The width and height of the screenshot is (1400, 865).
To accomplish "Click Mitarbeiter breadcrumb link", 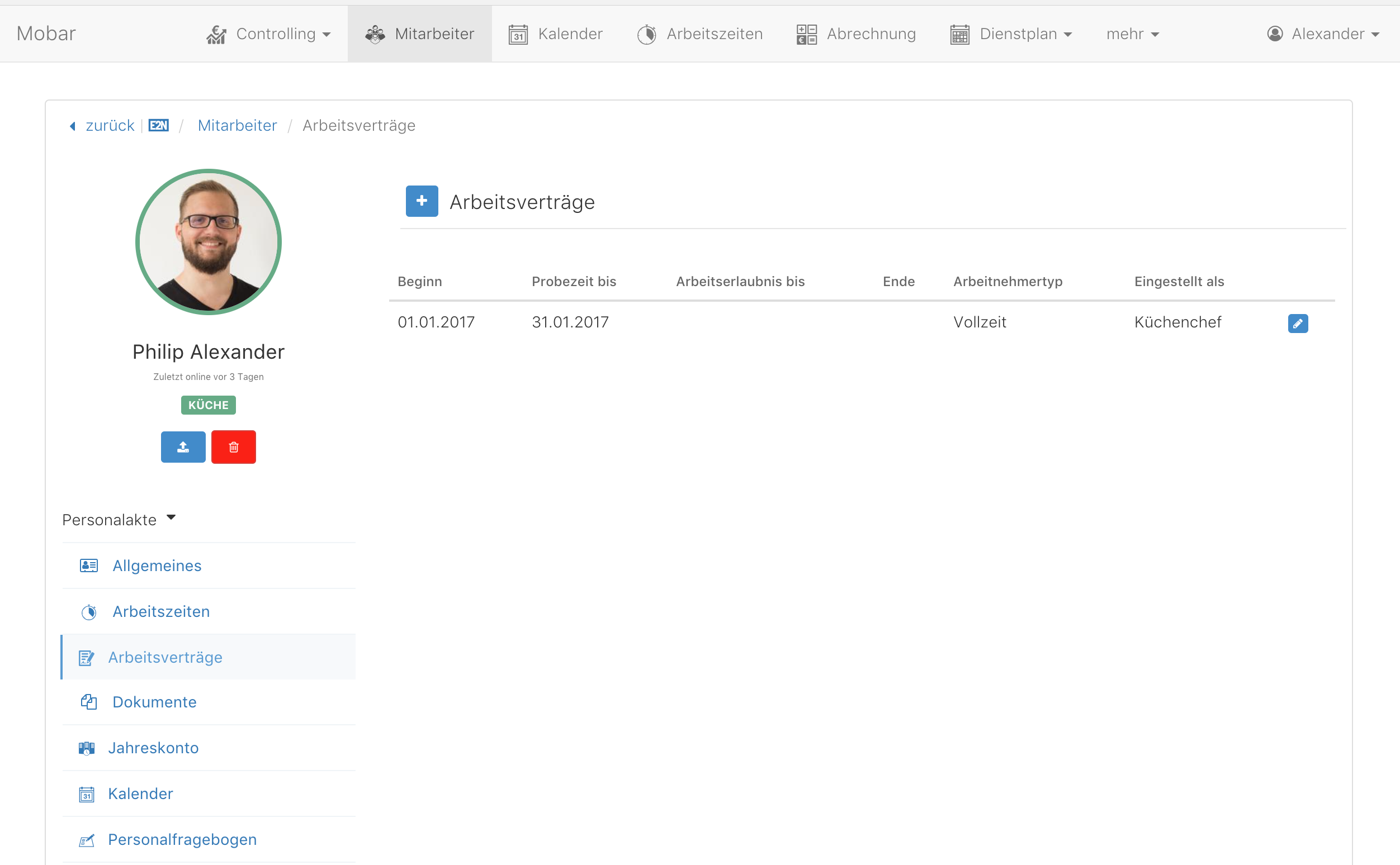I will click(237, 125).
